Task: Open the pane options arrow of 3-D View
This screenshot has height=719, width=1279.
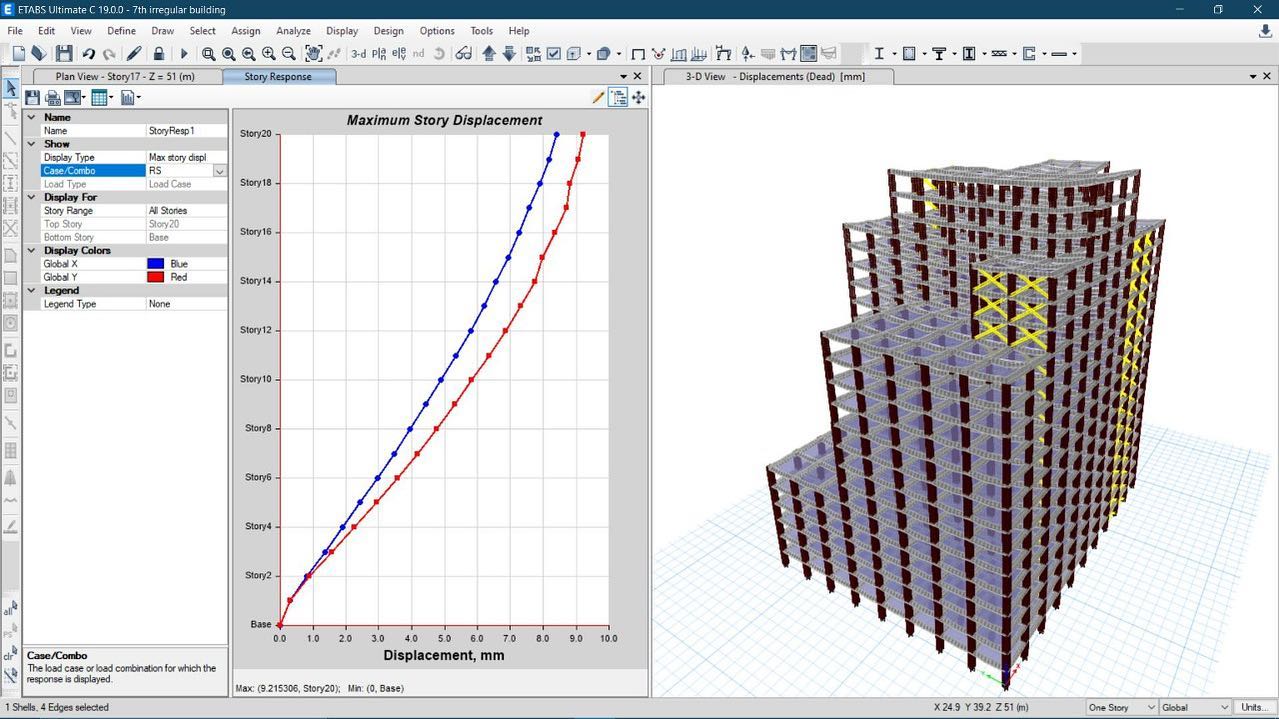Action: (1253, 77)
